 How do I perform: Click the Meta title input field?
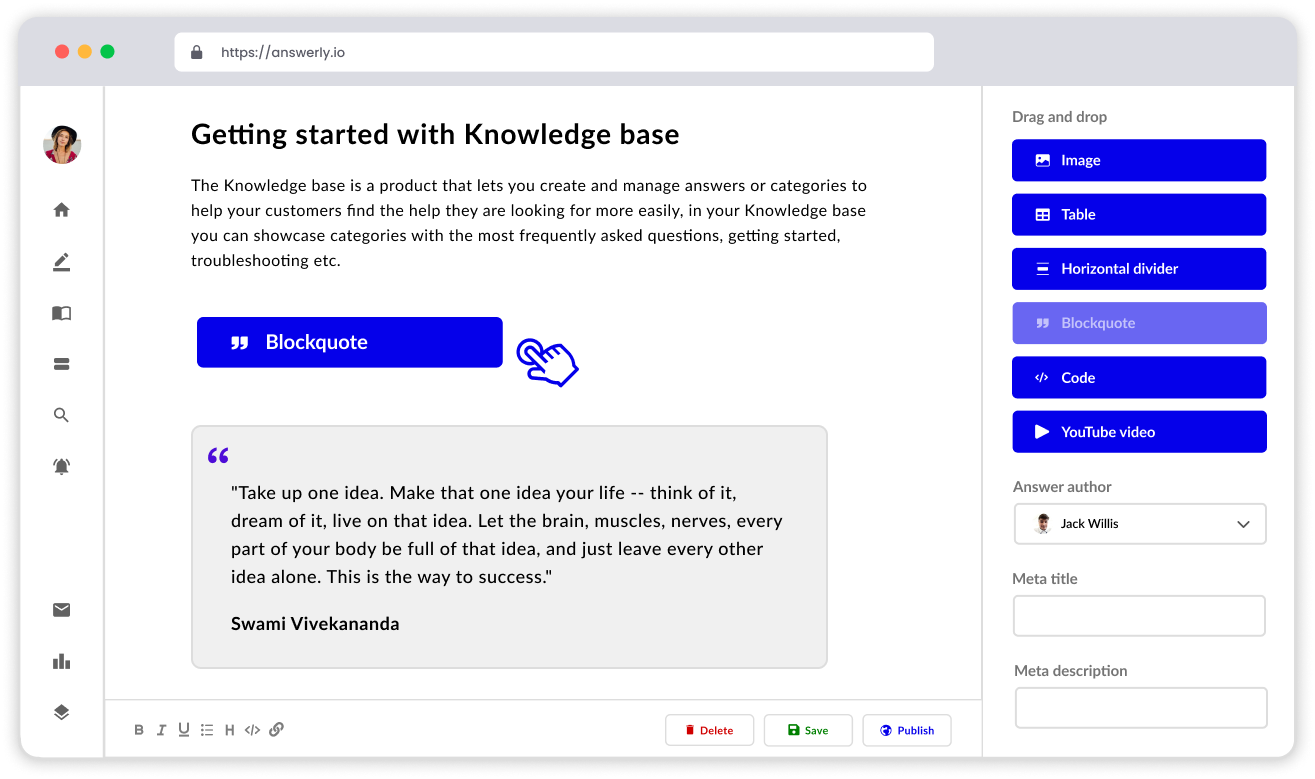[x=1139, y=616]
